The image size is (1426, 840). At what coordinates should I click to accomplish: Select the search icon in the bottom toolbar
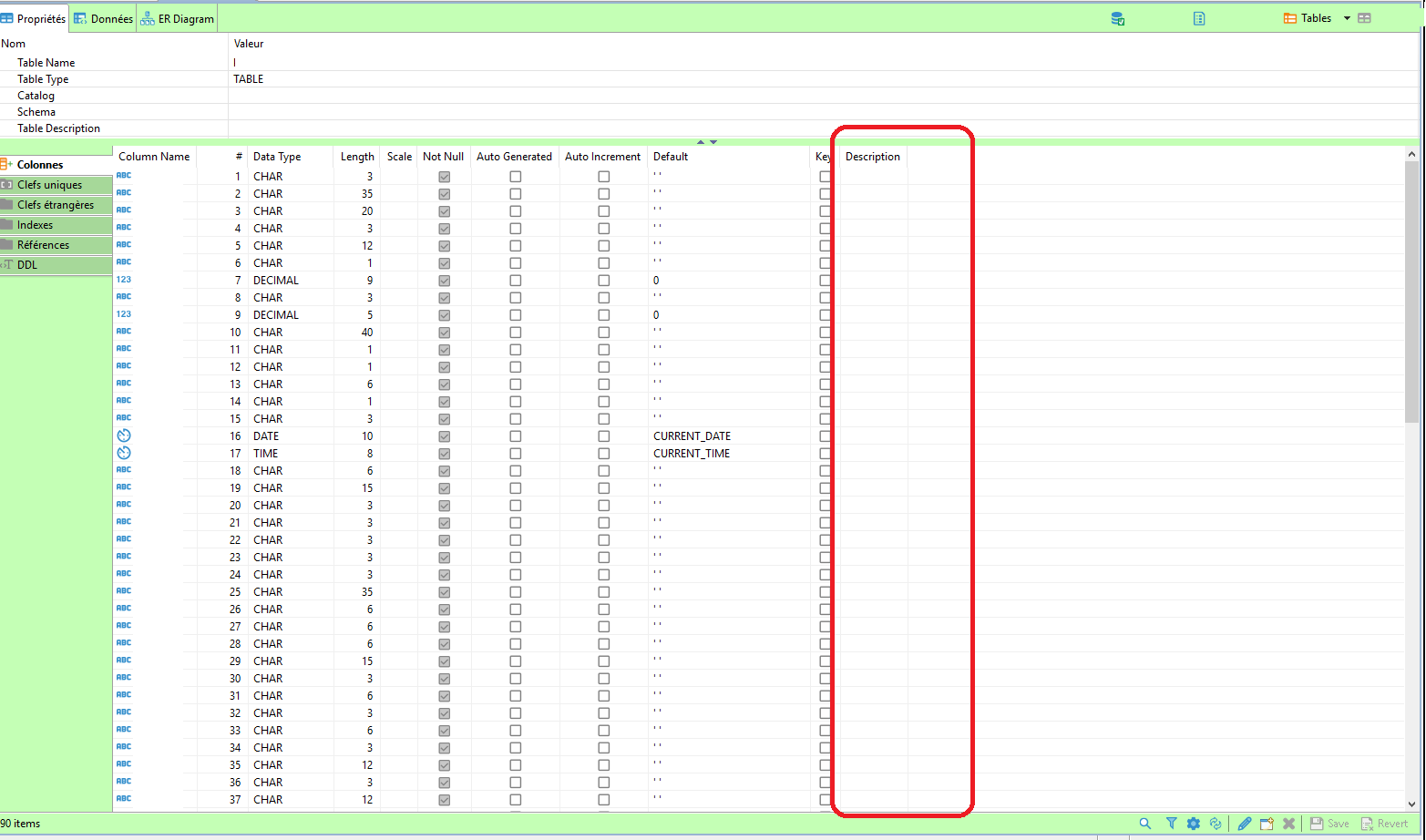1144,823
